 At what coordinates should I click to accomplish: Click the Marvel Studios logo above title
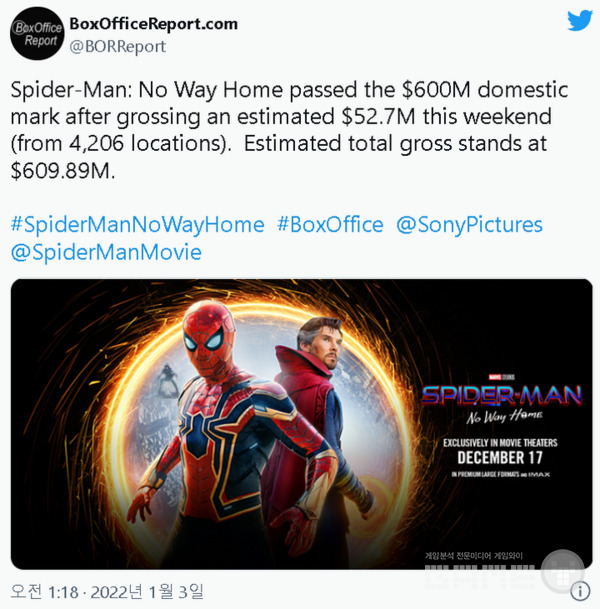[501, 377]
